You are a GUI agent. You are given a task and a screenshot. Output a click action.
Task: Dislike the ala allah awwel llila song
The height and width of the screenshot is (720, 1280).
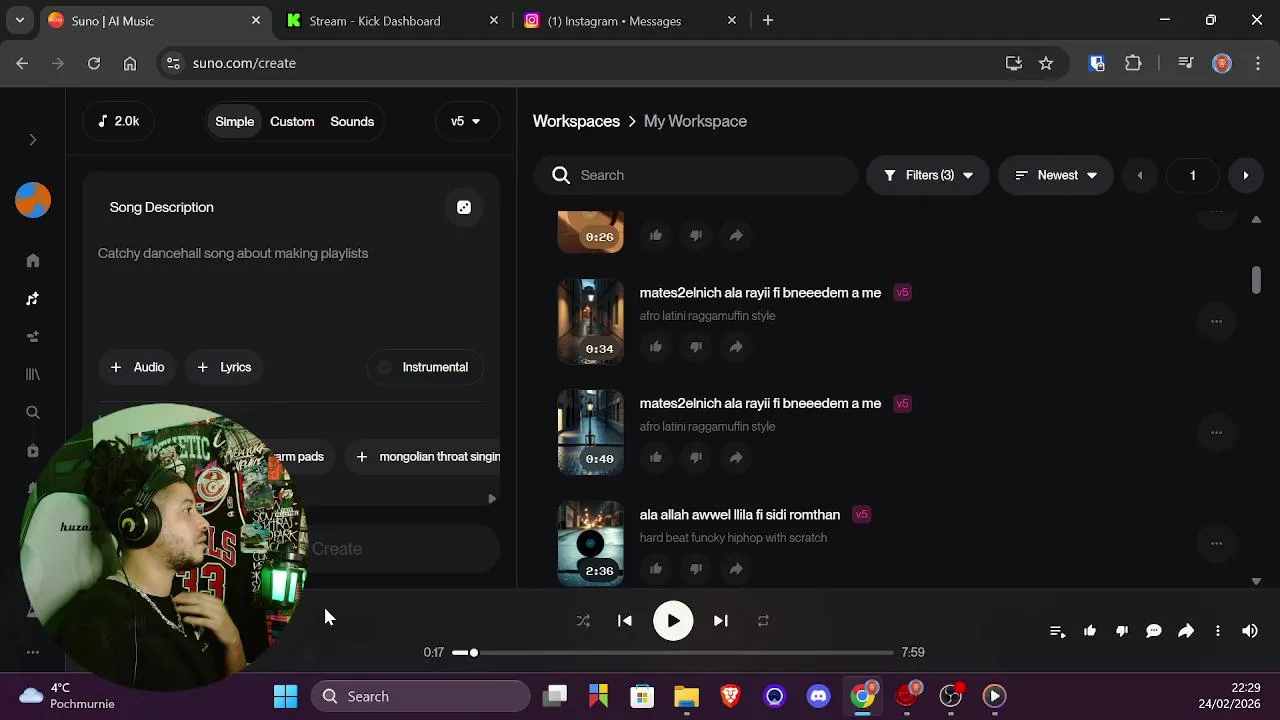click(696, 569)
